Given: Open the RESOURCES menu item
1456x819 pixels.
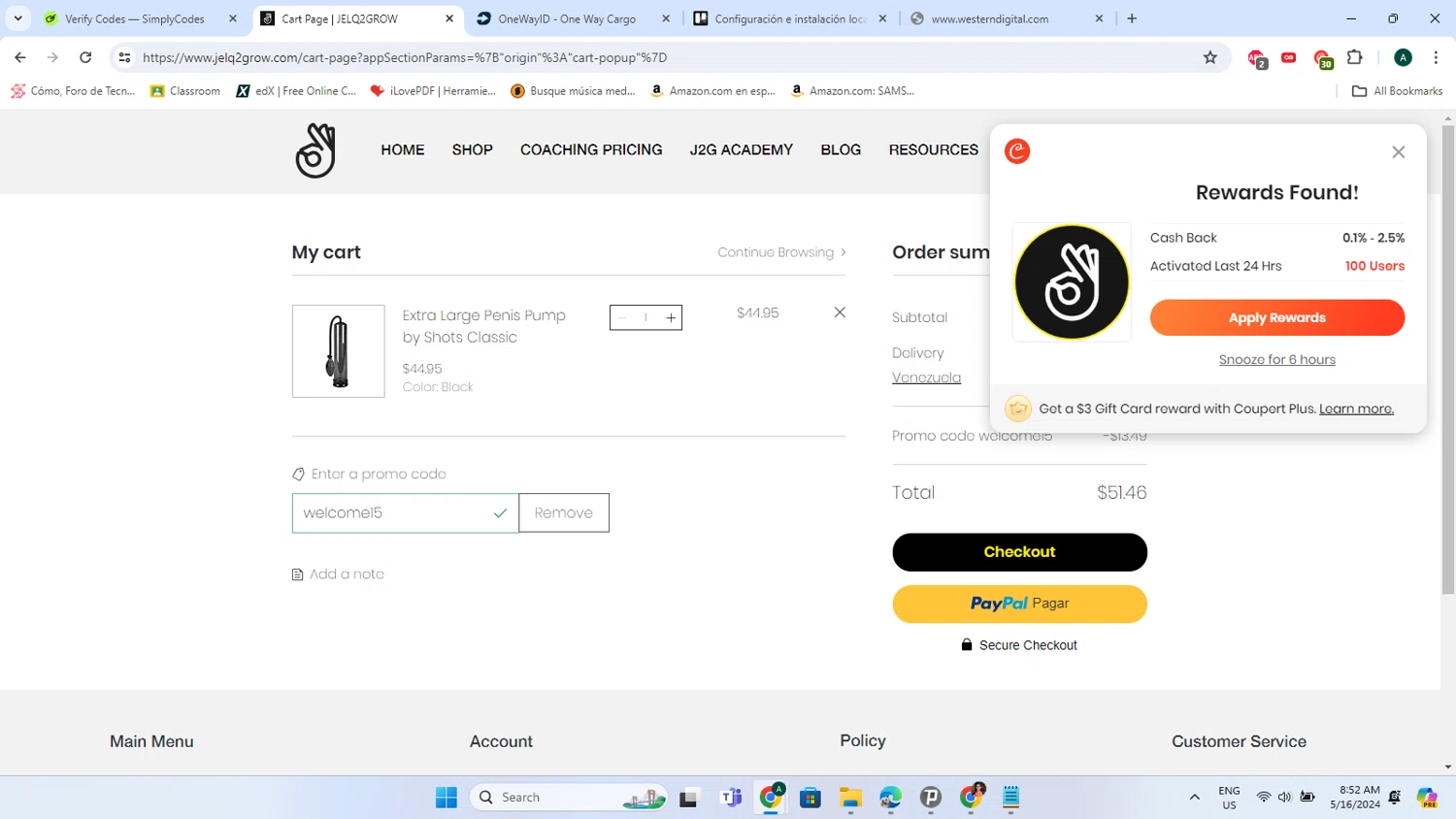Looking at the screenshot, I should (x=934, y=149).
